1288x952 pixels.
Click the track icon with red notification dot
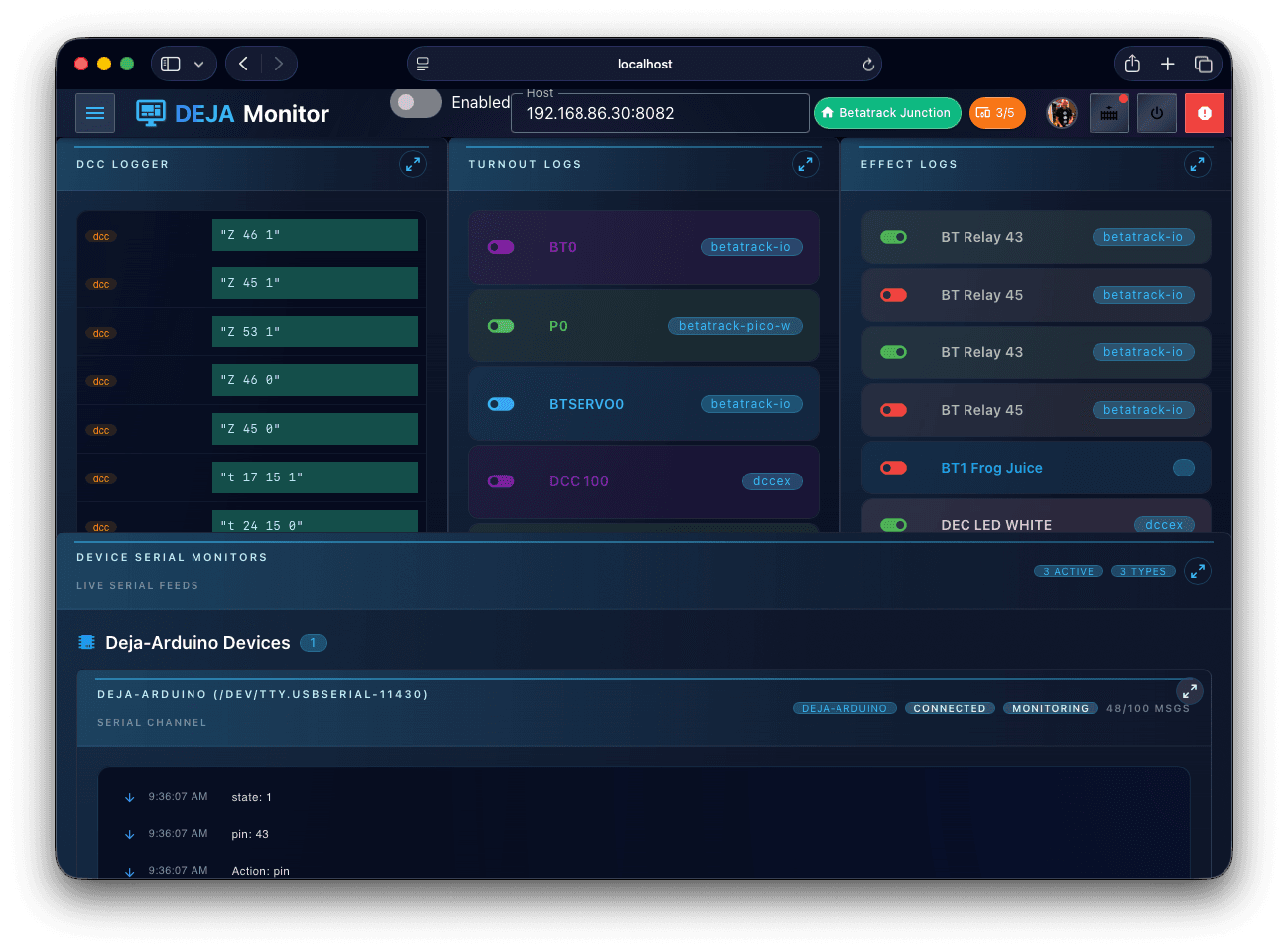click(x=1108, y=112)
